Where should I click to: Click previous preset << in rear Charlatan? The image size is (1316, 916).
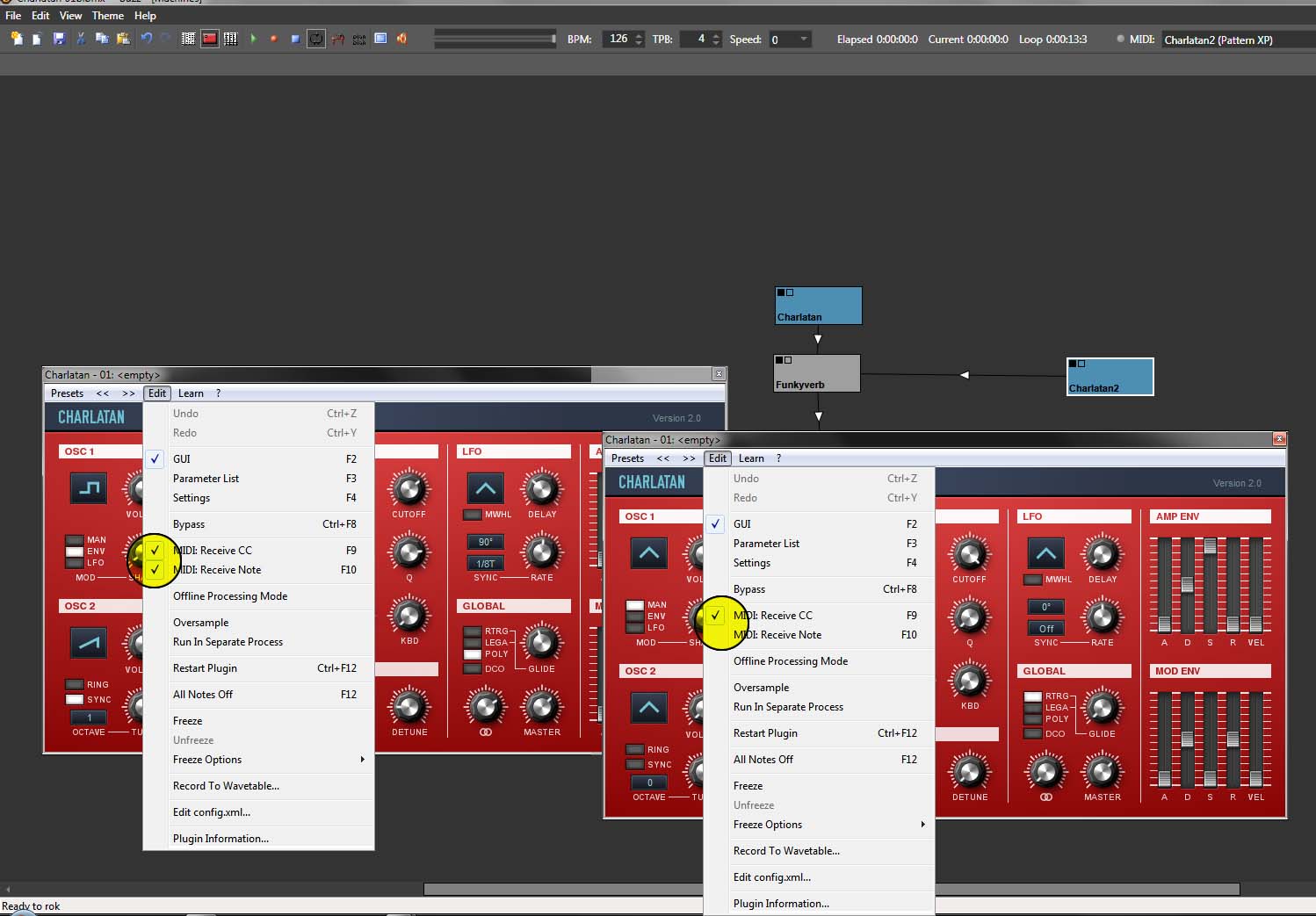pos(103,393)
